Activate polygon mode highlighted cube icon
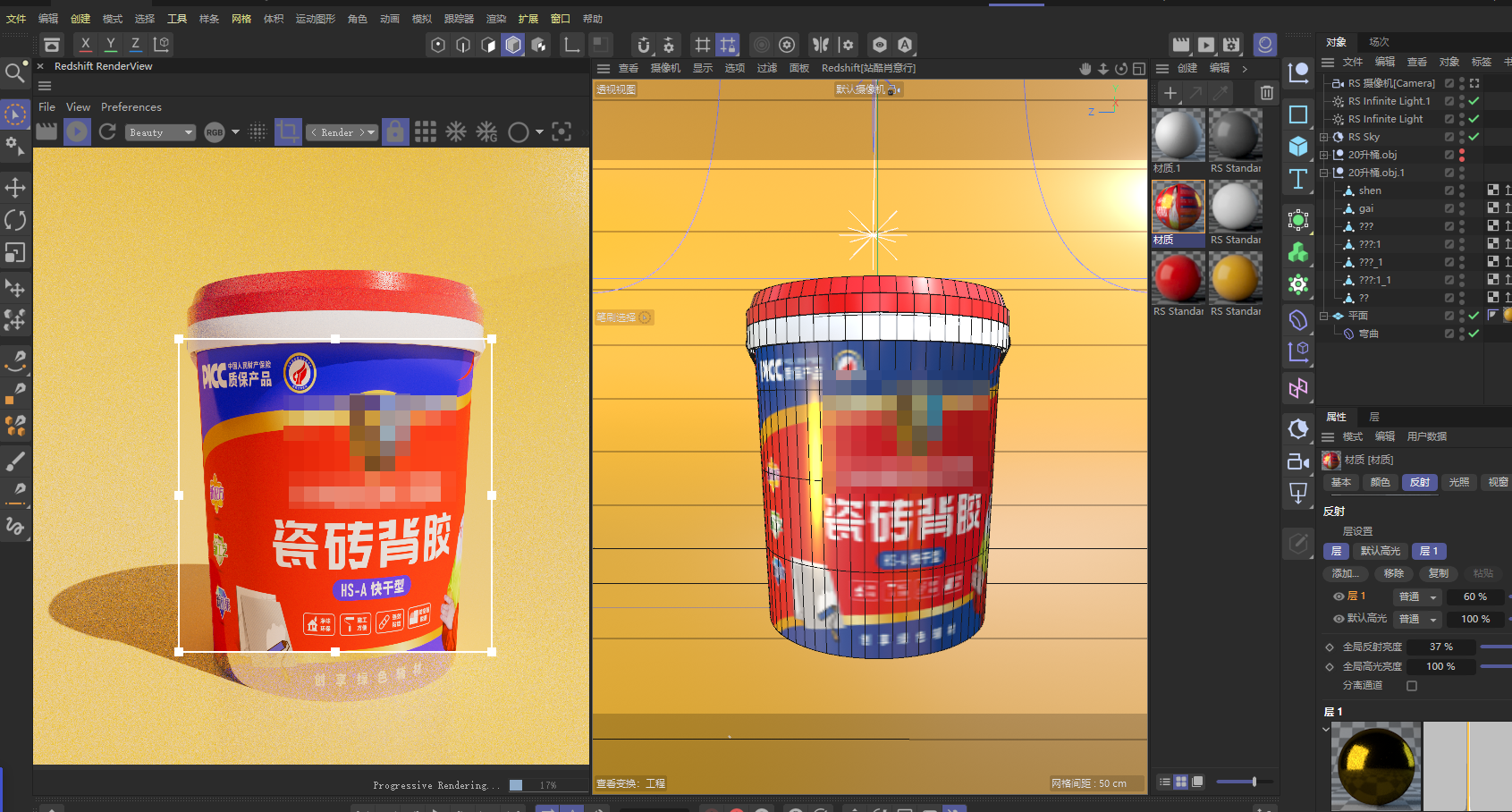Viewport: 1512px width, 812px height. (x=513, y=45)
